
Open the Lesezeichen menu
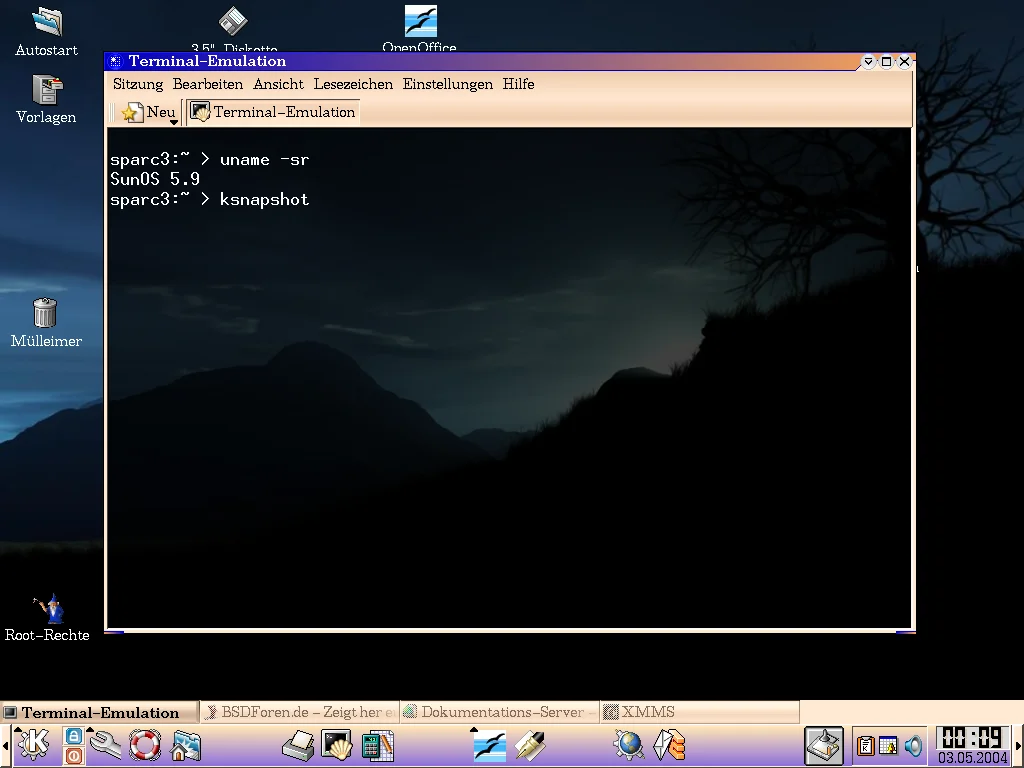coord(353,84)
